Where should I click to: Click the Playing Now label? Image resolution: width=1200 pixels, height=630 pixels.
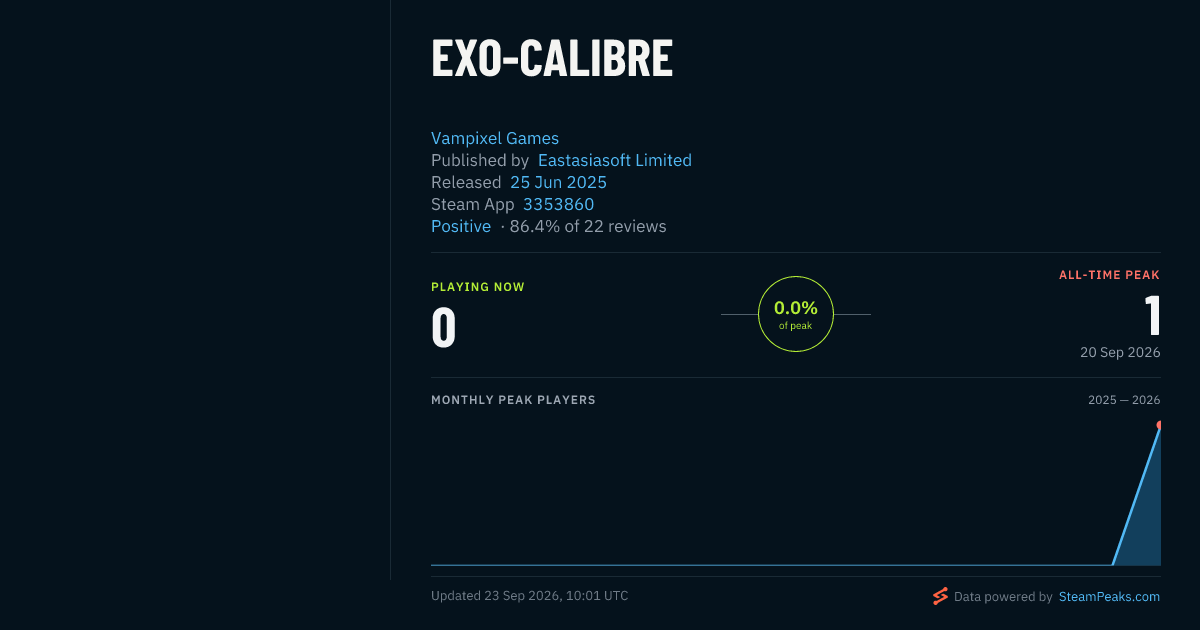pos(478,287)
